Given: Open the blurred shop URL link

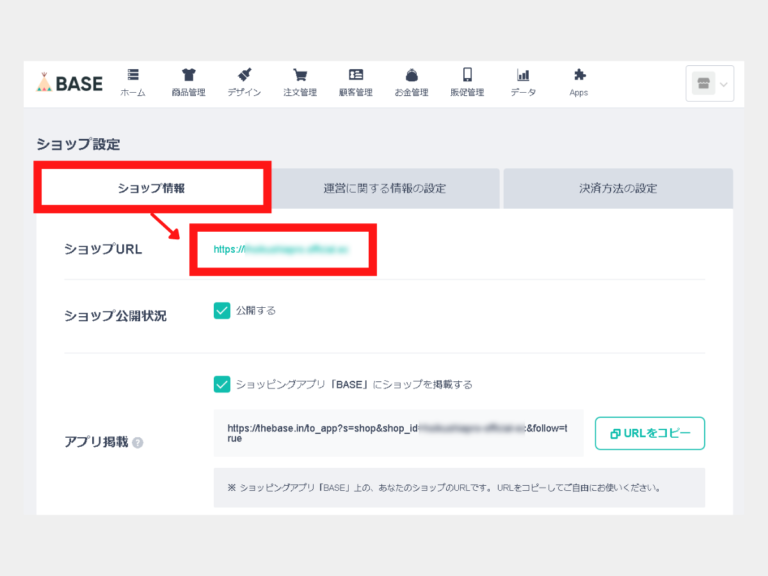Looking at the screenshot, I should (x=281, y=249).
